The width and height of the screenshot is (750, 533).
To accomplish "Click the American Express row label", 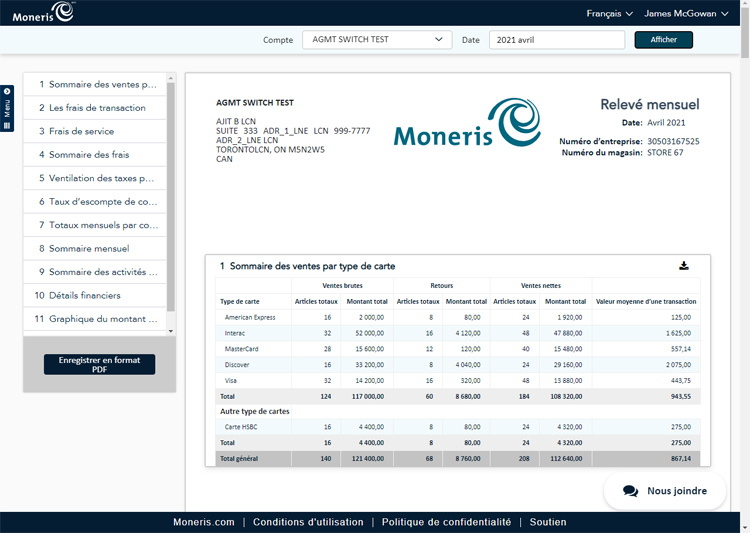I will click(250, 317).
